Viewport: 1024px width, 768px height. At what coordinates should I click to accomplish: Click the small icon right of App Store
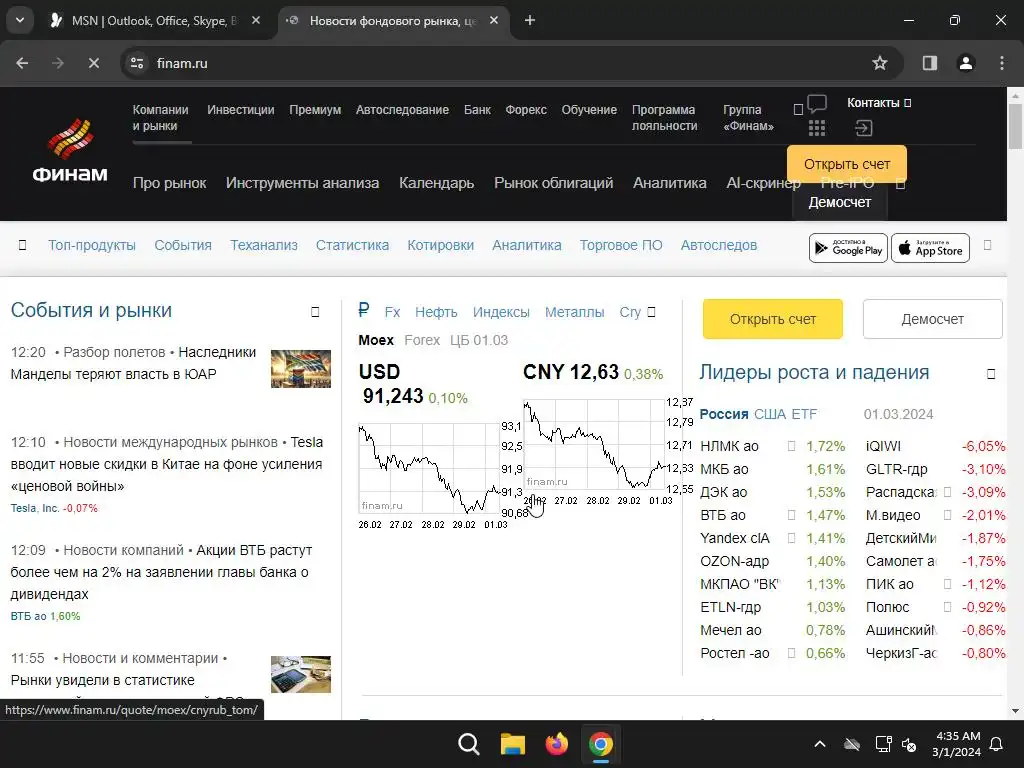click(987, 245)
